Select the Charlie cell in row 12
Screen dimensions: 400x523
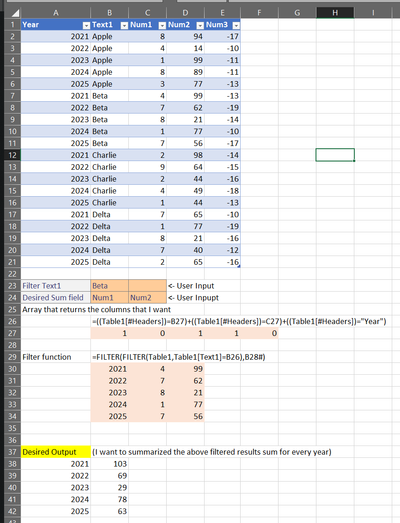tap(109, 155)
